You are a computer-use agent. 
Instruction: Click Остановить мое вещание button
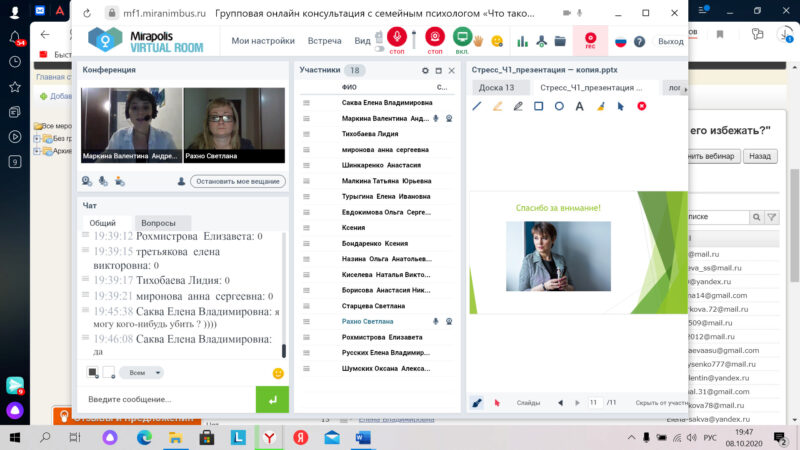[238, 181]
